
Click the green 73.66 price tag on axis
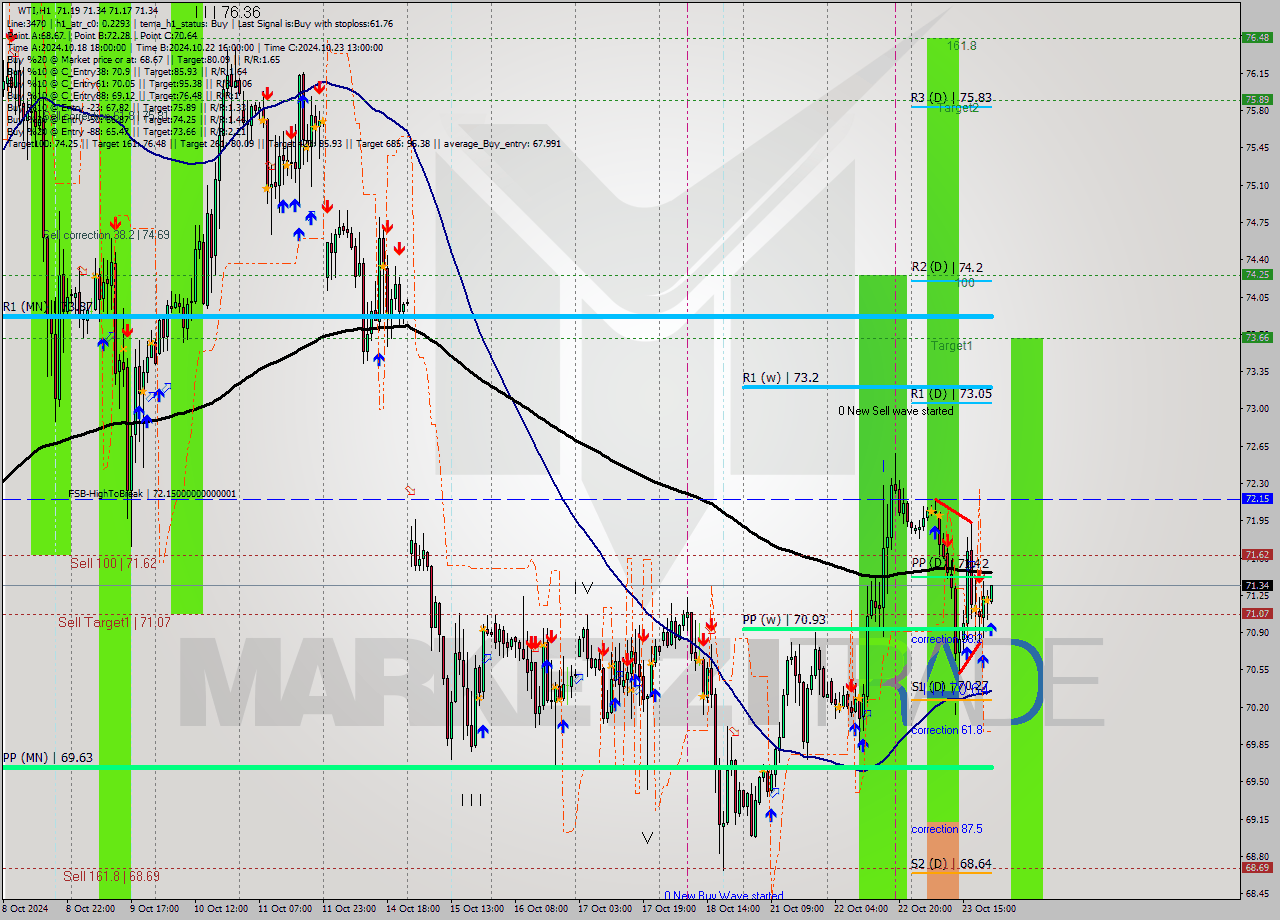[1257, 337]
